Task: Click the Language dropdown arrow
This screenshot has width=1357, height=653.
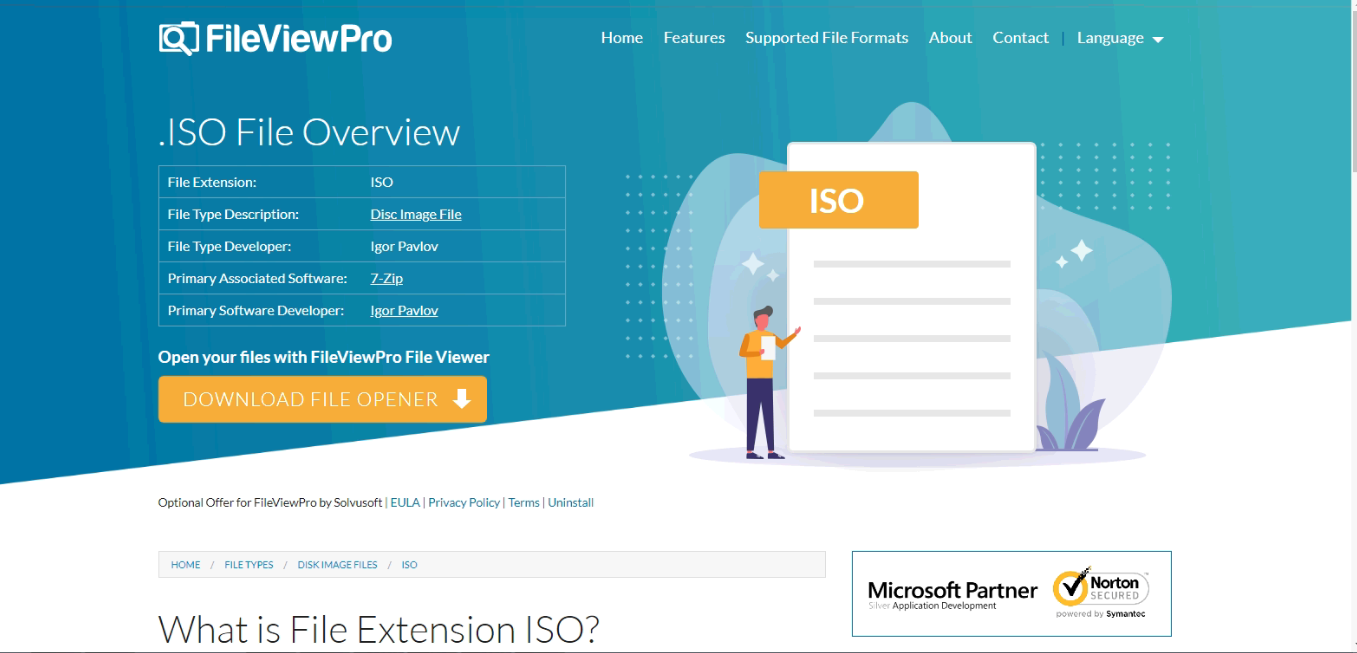Action: 1158,40
